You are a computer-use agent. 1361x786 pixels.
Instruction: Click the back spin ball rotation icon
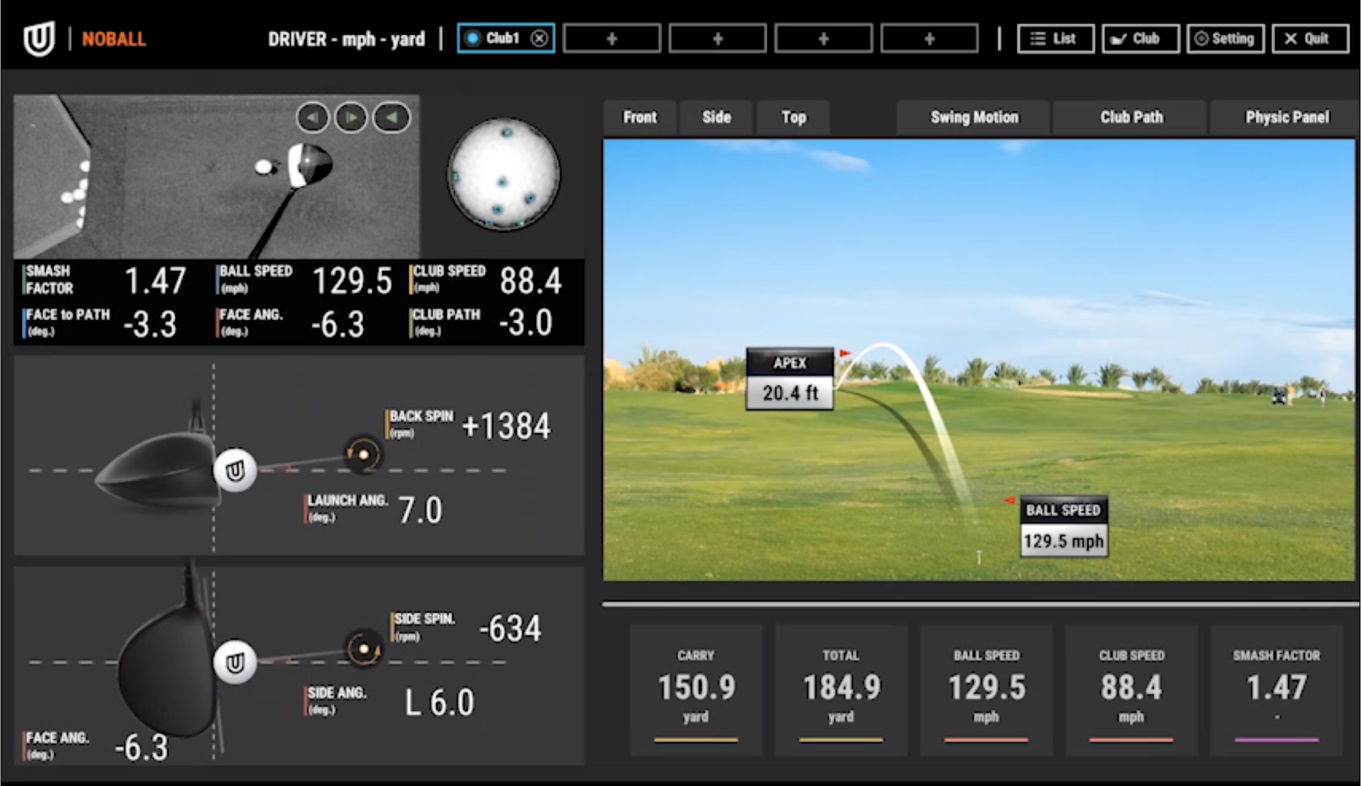363,454
